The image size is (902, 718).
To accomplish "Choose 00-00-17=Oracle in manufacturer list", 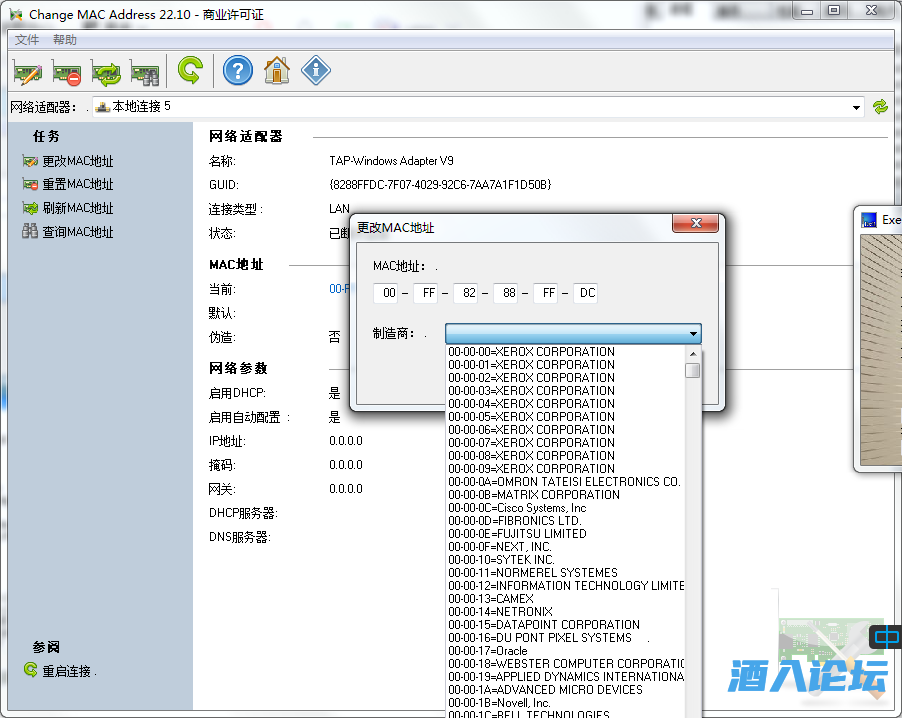I will click(488, 651).
